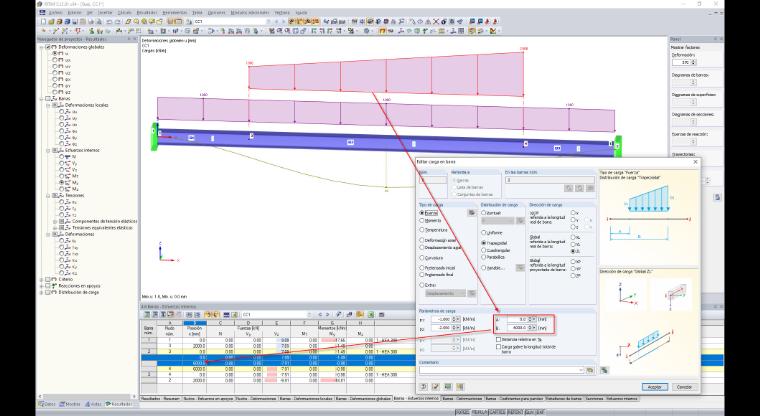Click the distance A input field
The width and height of the screenshot is (760, 416).
(515, 320)
